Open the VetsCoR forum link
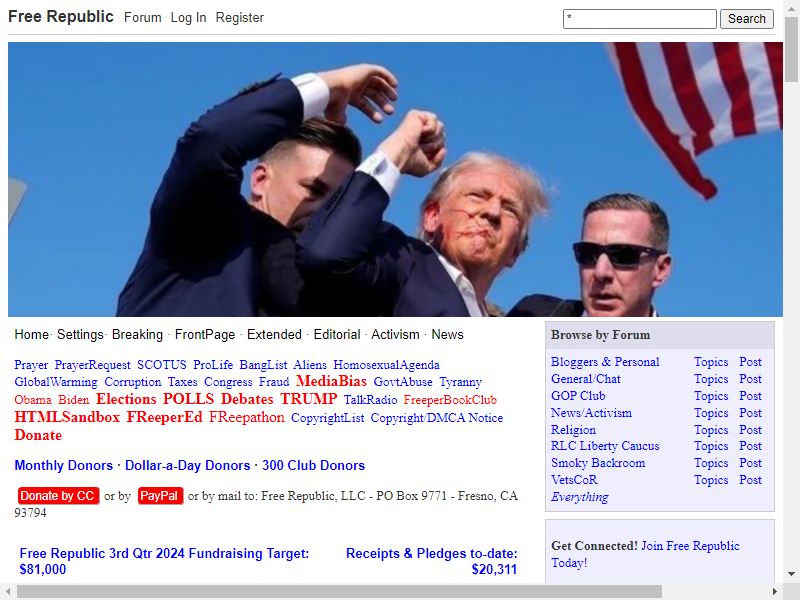 [574, 480]
